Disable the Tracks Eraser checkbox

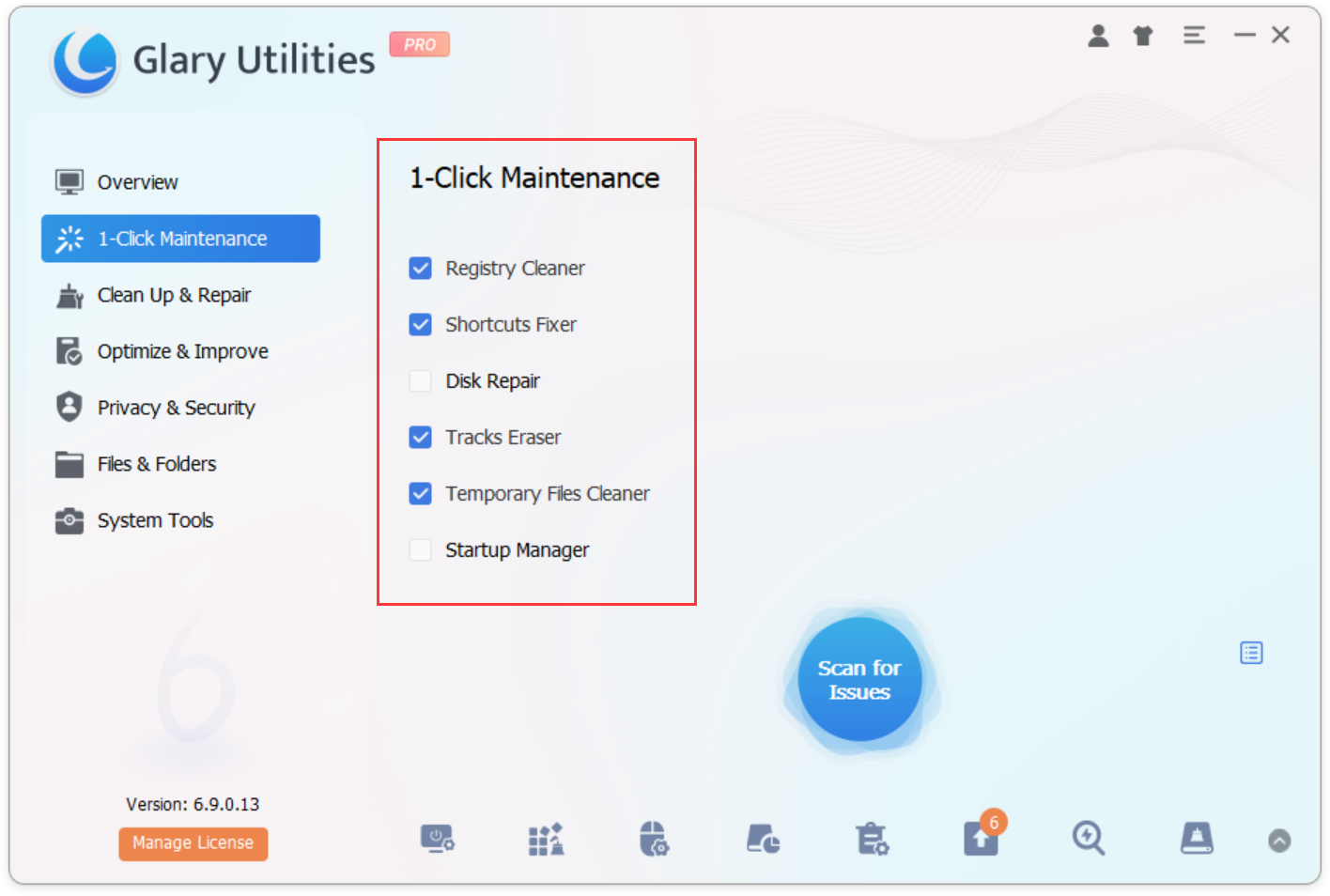tap(421, 438)
